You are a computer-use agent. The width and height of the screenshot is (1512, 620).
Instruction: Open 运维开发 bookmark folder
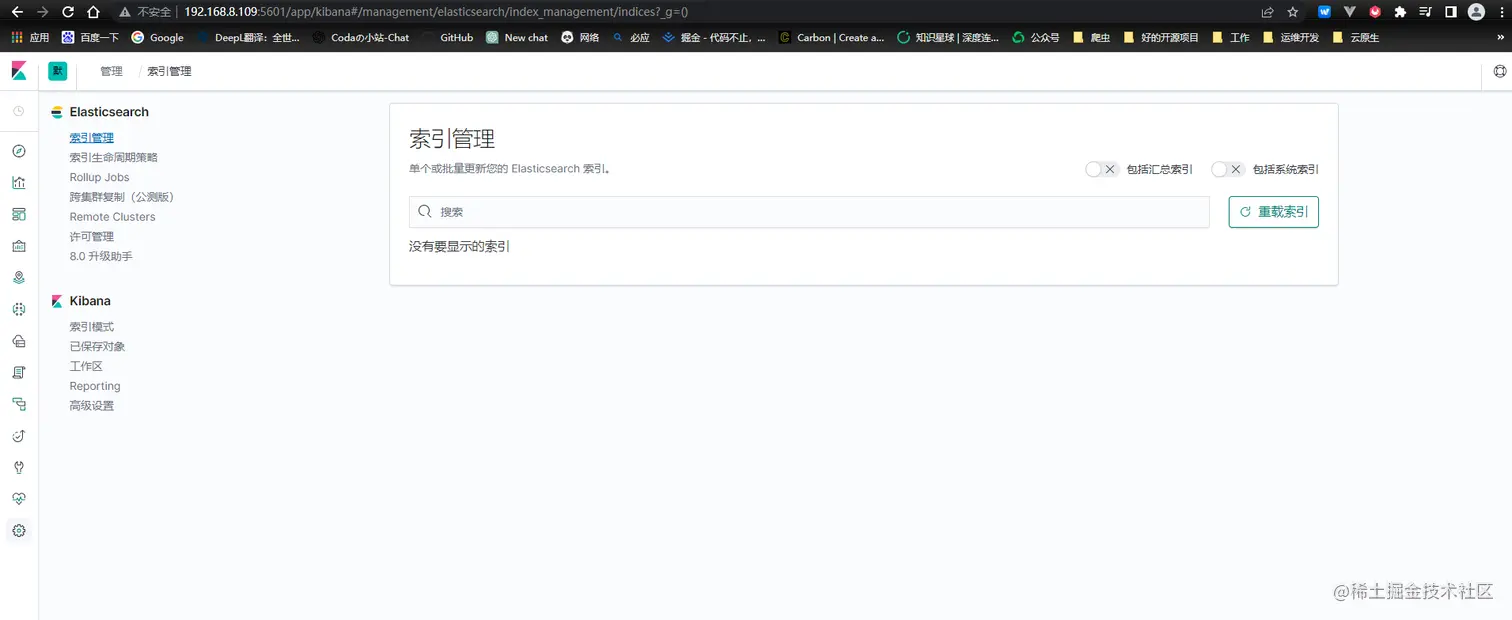click(x=1291, y=37)
